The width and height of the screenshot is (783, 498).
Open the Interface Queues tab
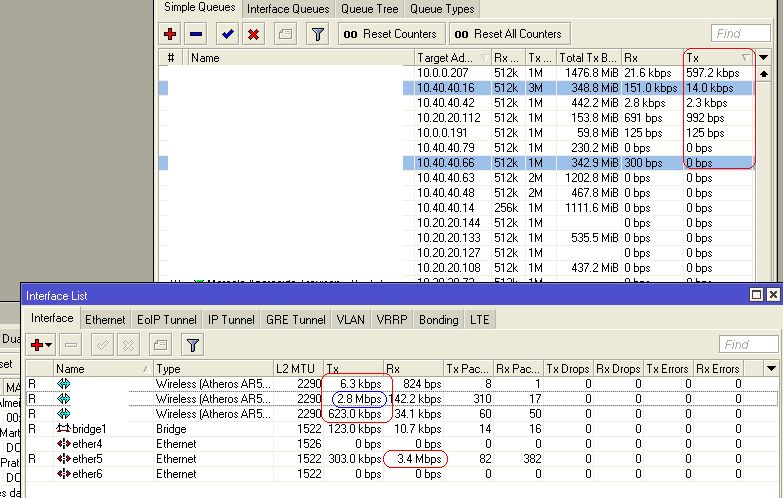[288, 9]
